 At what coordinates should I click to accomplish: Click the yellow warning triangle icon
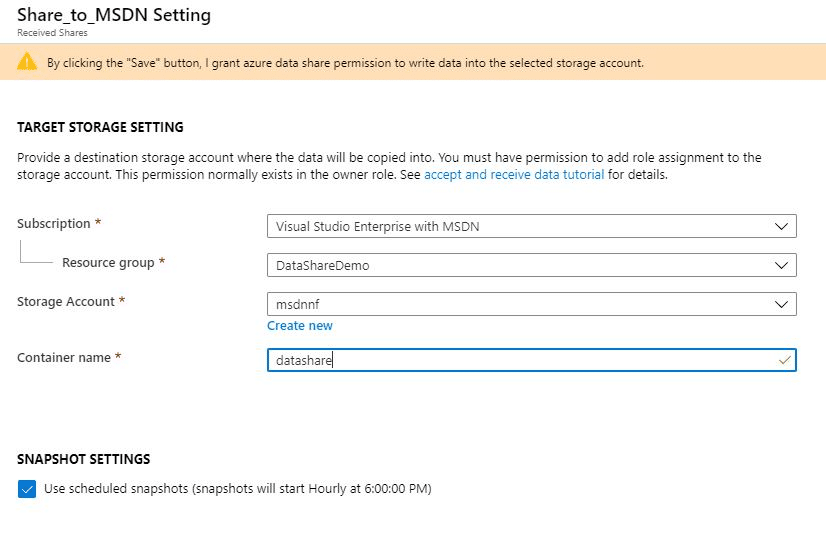(x=27, y=62)
